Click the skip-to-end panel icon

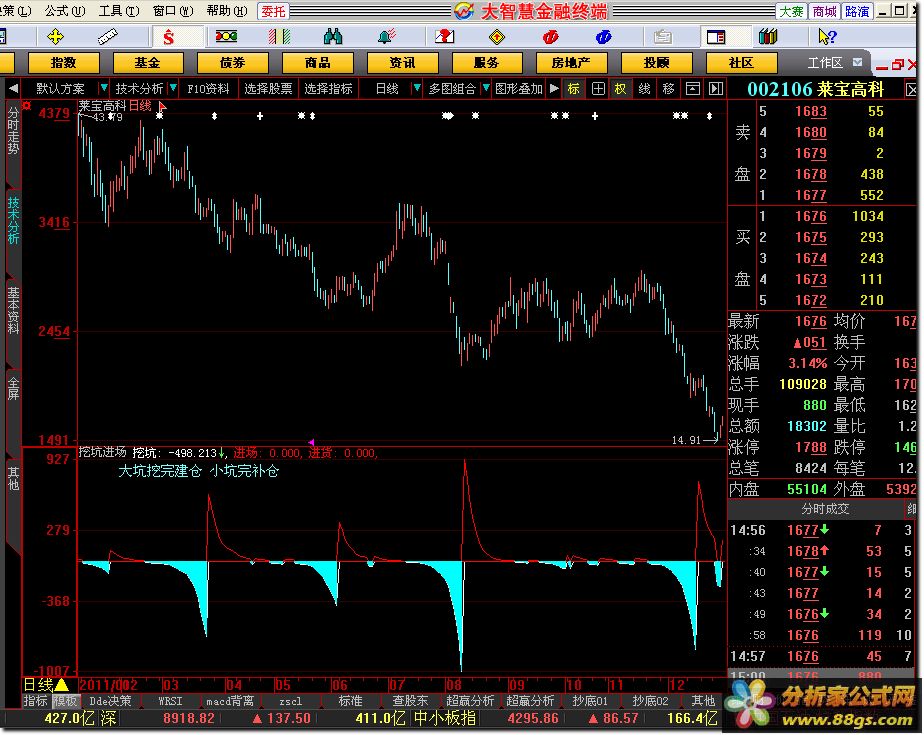coord(716,89)
